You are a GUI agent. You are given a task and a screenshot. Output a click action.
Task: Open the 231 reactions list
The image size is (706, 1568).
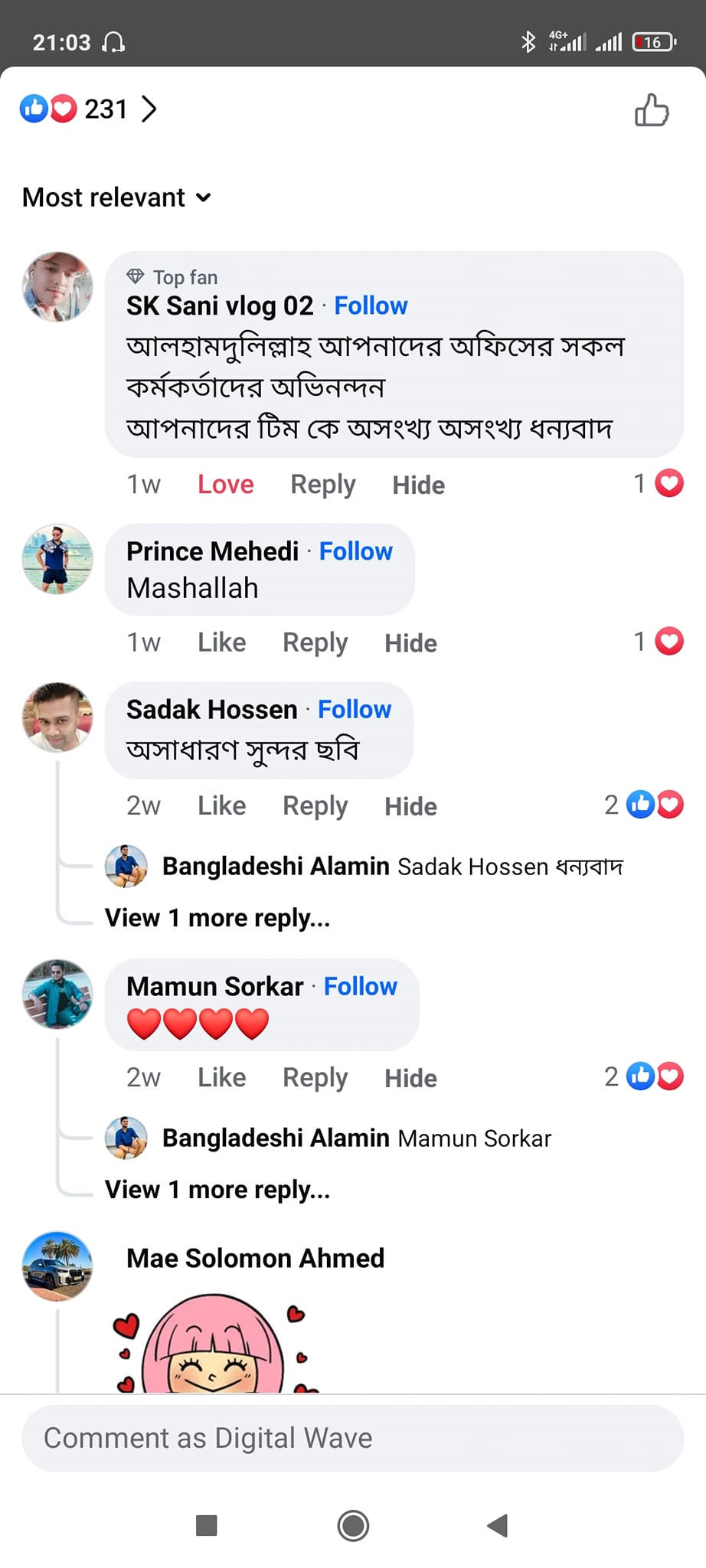tap(88, 109)
